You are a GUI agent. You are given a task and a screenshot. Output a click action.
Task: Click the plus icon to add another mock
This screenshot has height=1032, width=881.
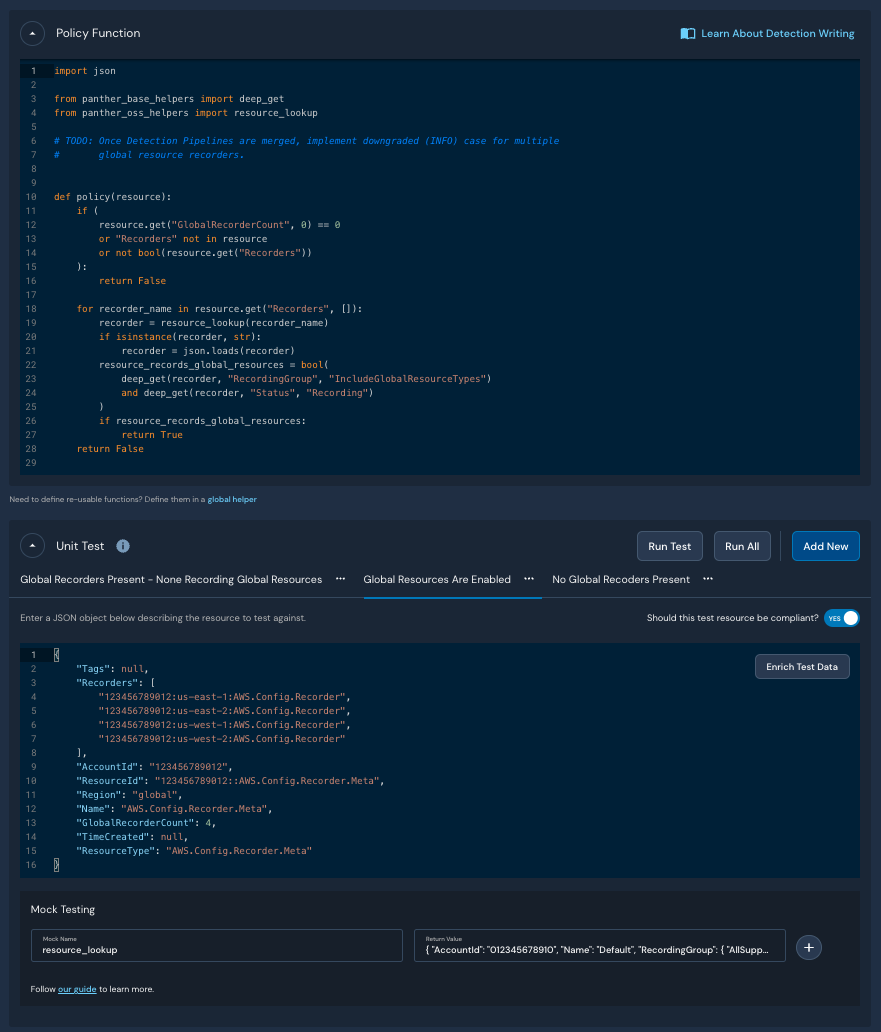pyautogui.click(x=808, y=947)
